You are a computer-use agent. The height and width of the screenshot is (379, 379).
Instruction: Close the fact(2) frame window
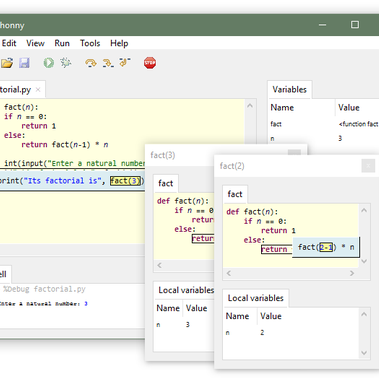point(368,166)
